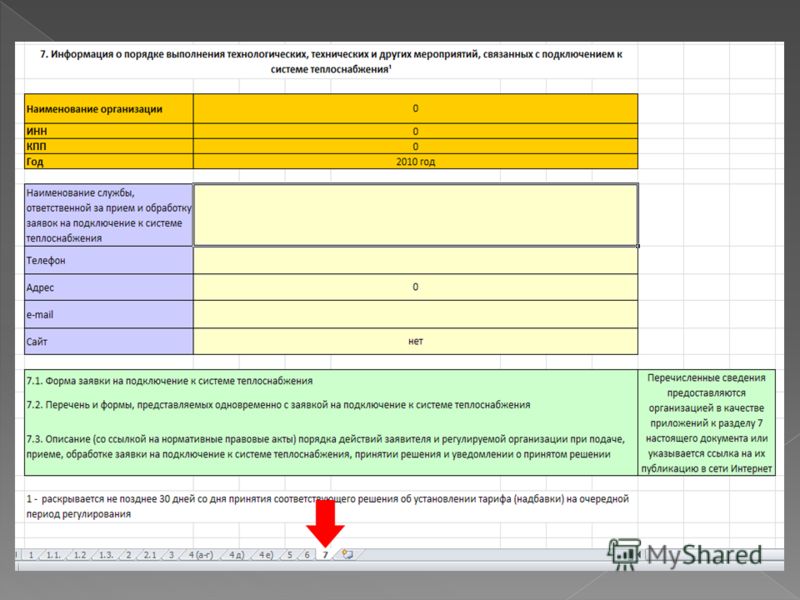Select the 'ИНН' label cell

pyautogui.click(x=109, y=131)
